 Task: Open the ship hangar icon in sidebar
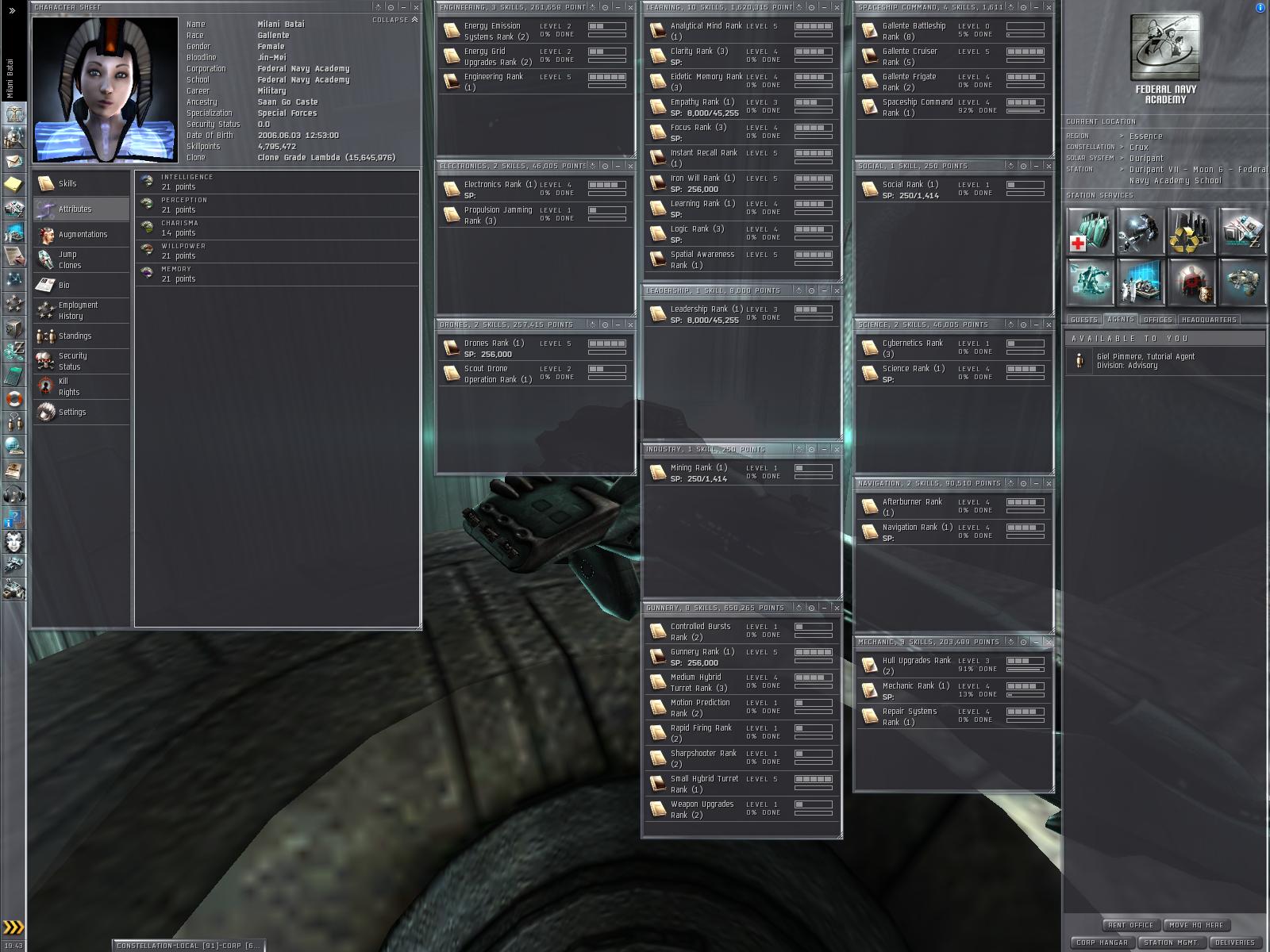14,565
